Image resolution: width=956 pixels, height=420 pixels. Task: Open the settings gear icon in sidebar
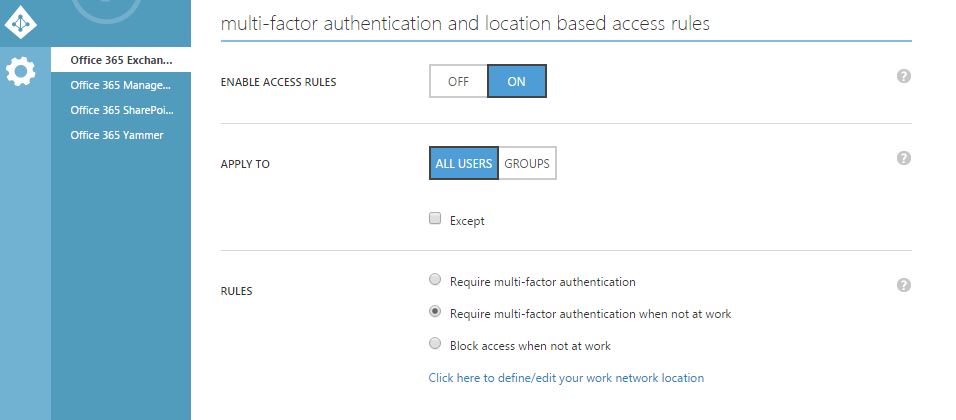point(21,71)
